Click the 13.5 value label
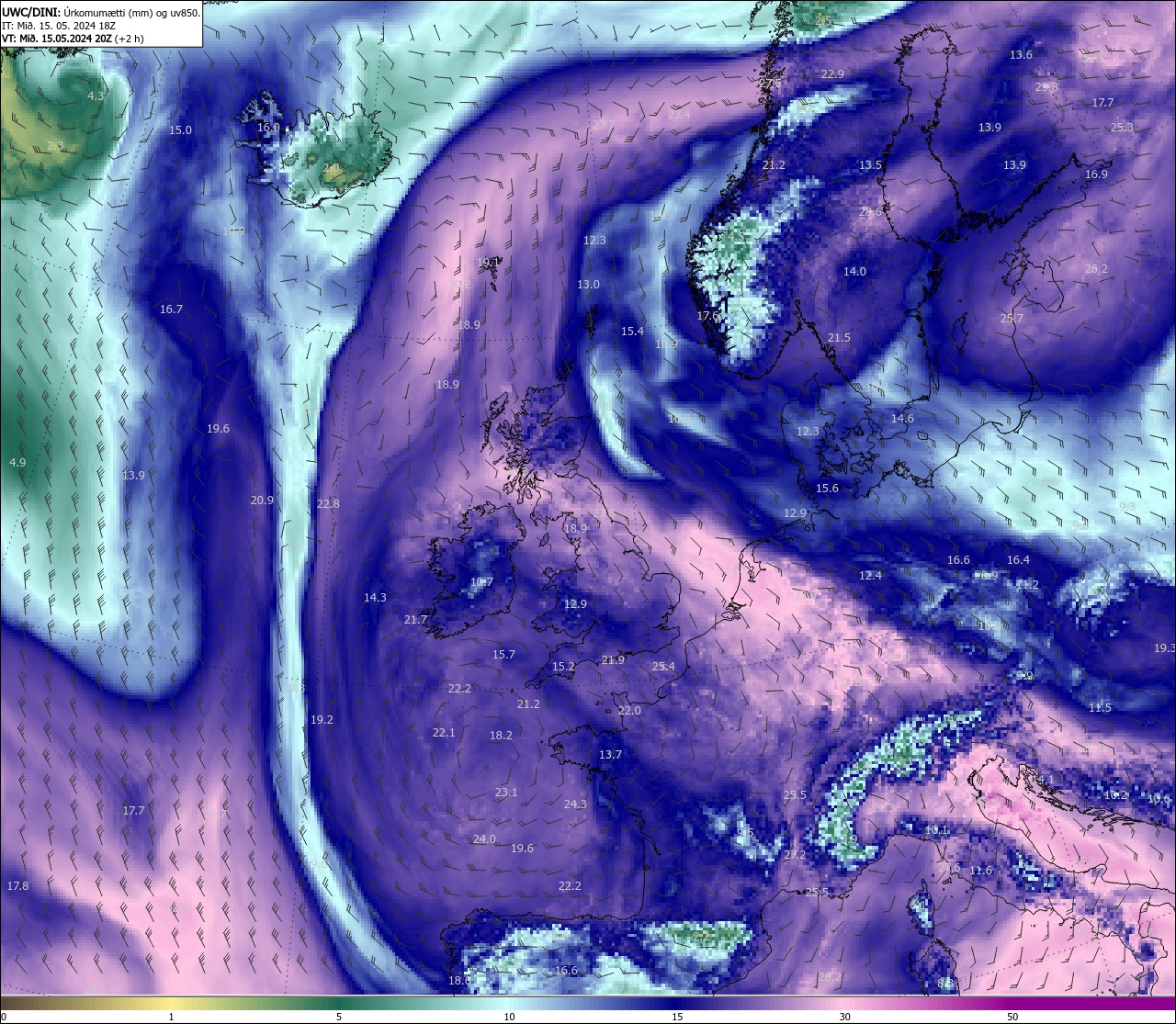 tap(870, 164)
